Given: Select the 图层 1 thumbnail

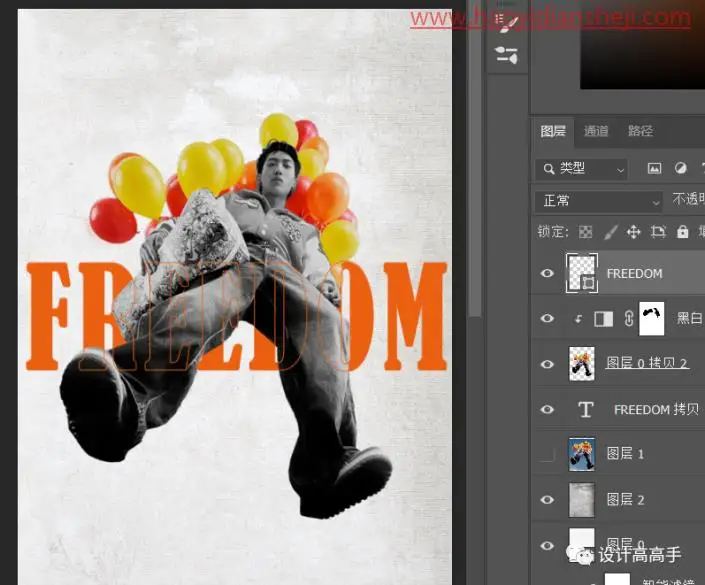Looking at the screenshot, I should pos(582,454).
